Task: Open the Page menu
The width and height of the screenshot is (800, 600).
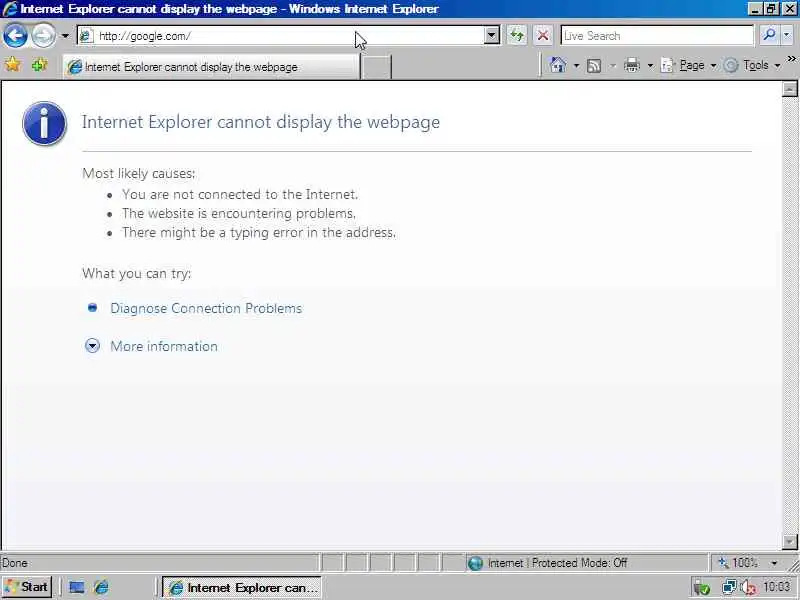Action: [x=688, y=65]
